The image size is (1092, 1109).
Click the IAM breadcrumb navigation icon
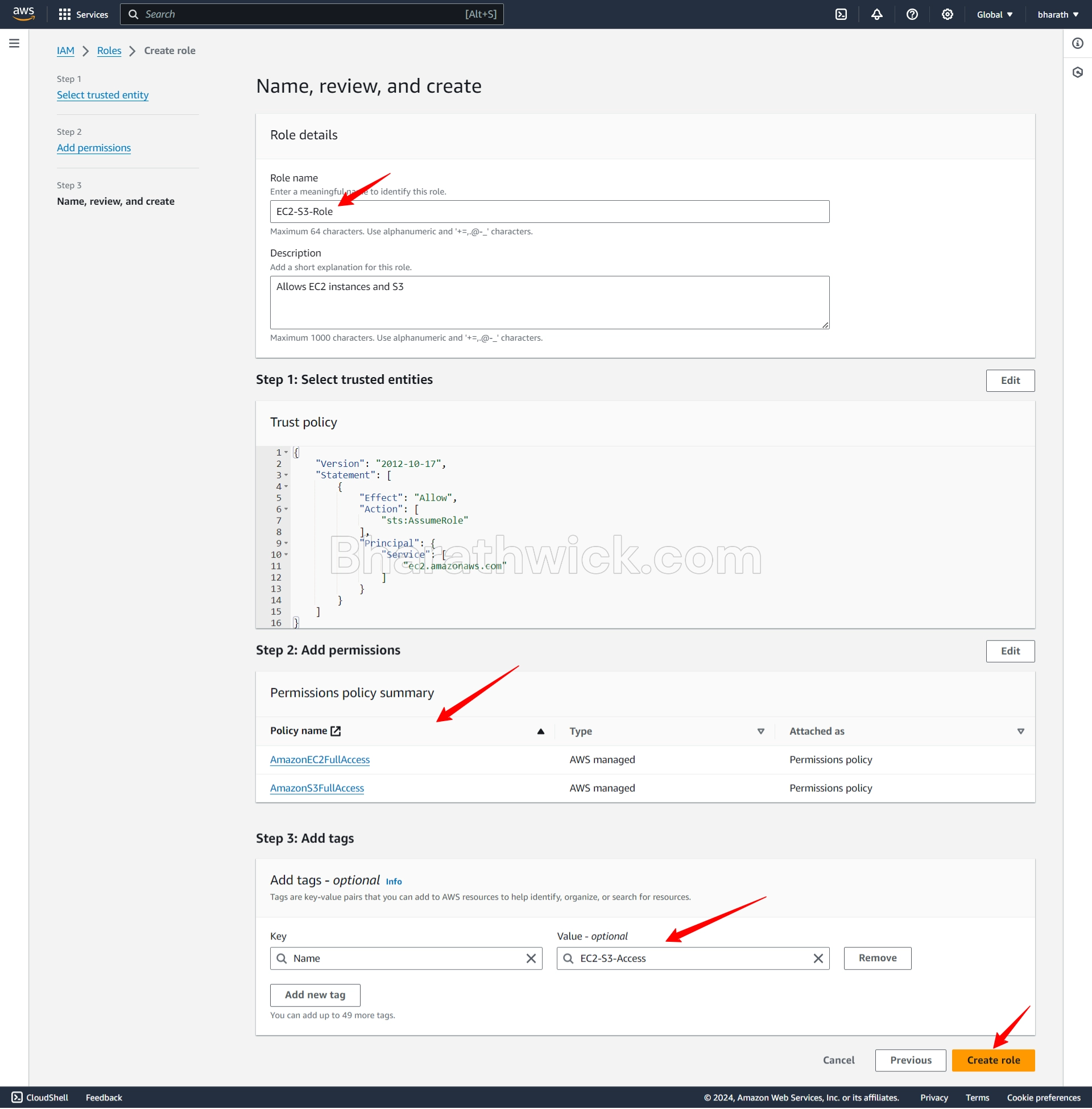(64, 50)
